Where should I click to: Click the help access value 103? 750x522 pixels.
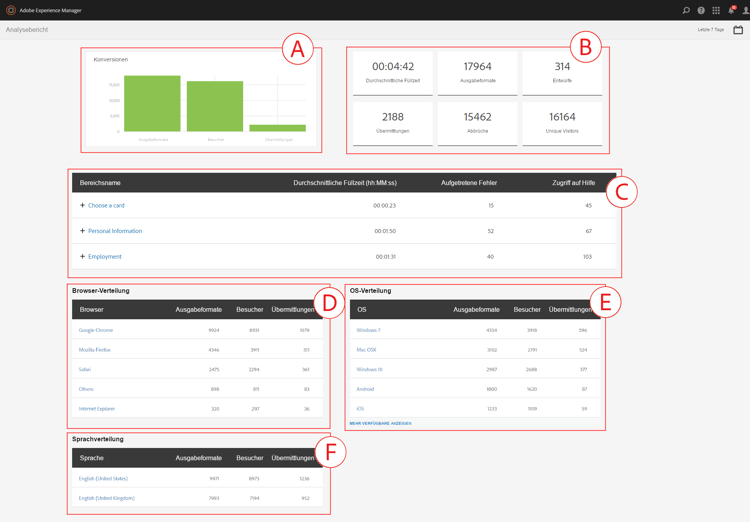coord(587,256)
